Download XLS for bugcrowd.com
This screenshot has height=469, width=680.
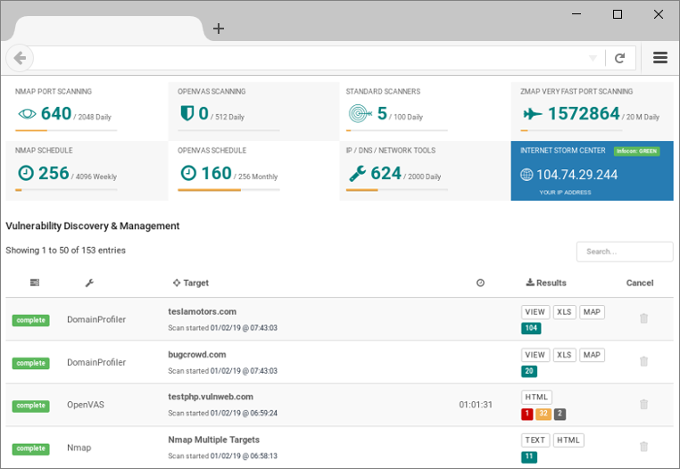coord(564,355)
